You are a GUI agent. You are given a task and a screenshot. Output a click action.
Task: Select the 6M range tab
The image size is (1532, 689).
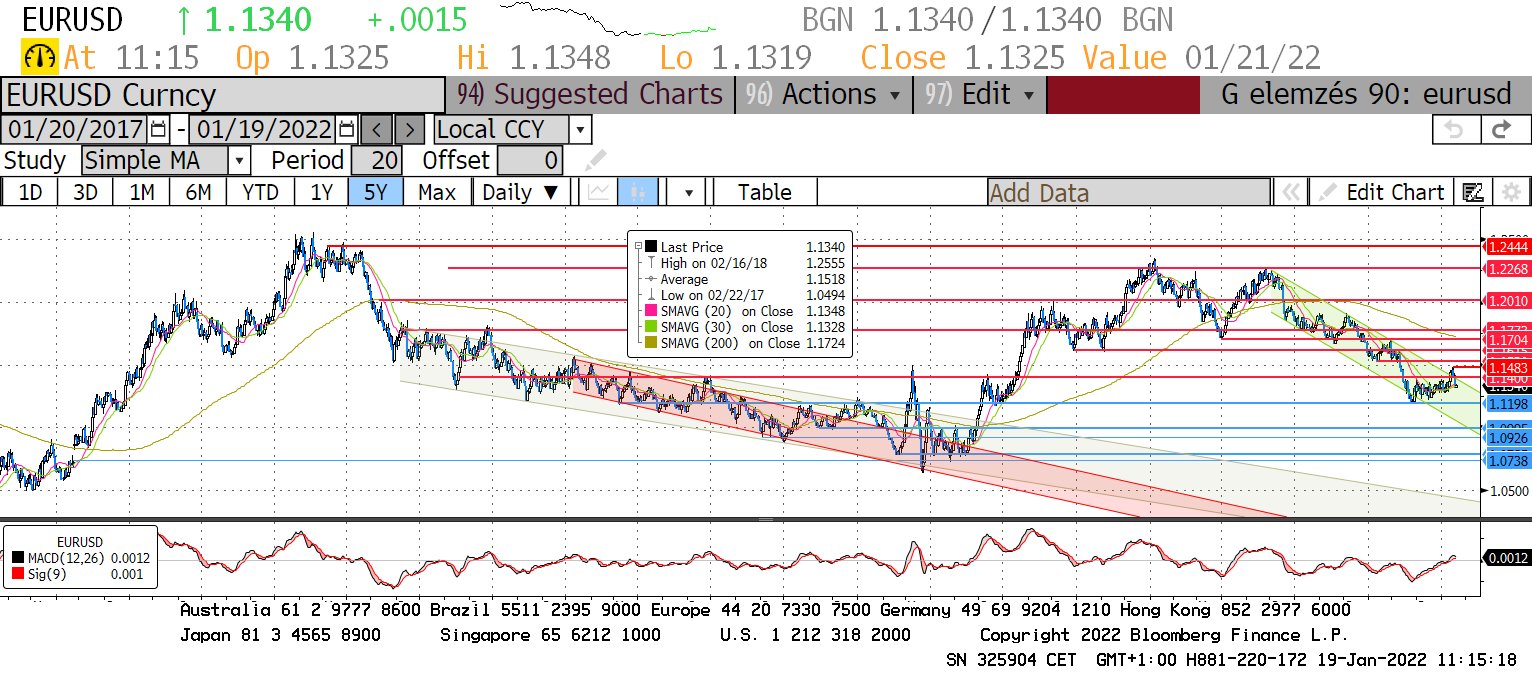point(198,192)
